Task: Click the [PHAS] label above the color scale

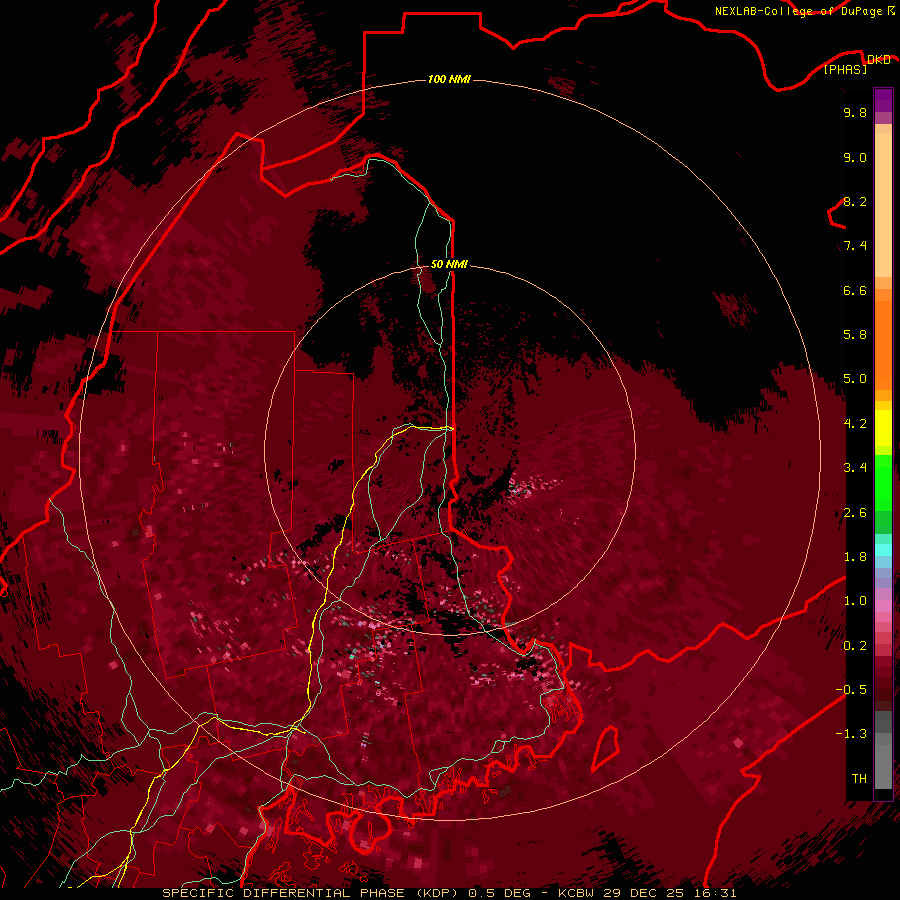Action: (x=845, y=69)
